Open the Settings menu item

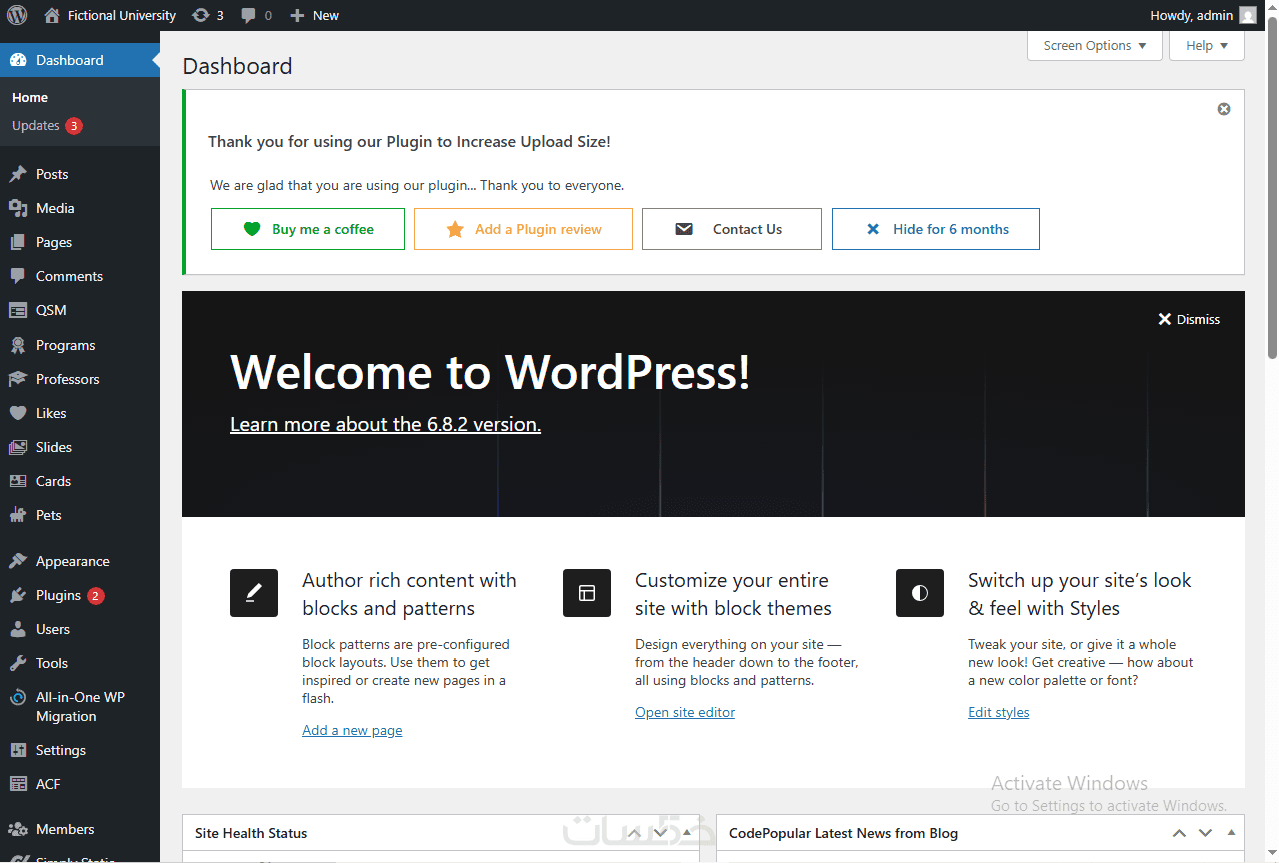pos(80,750)
